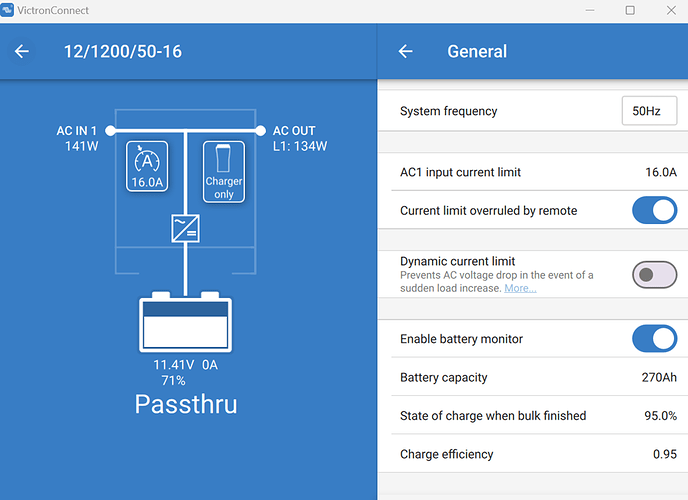The height and width of the screenshot is (500, 688).
Task: Edit the Battery capacity 270Ah value
Action: pyautogui.click(x=659, y=377)
